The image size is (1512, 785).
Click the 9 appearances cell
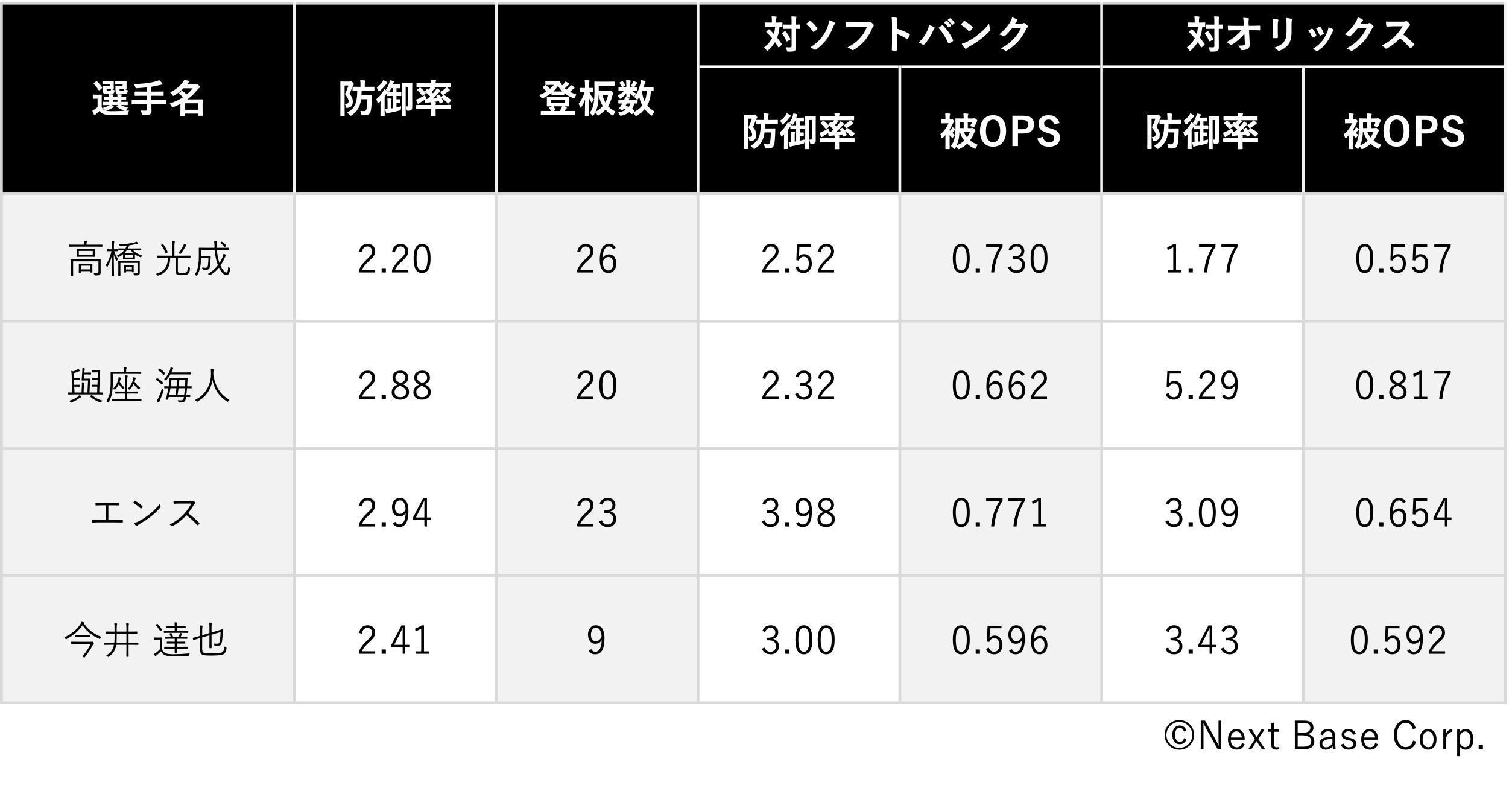[x=596, y=640]
